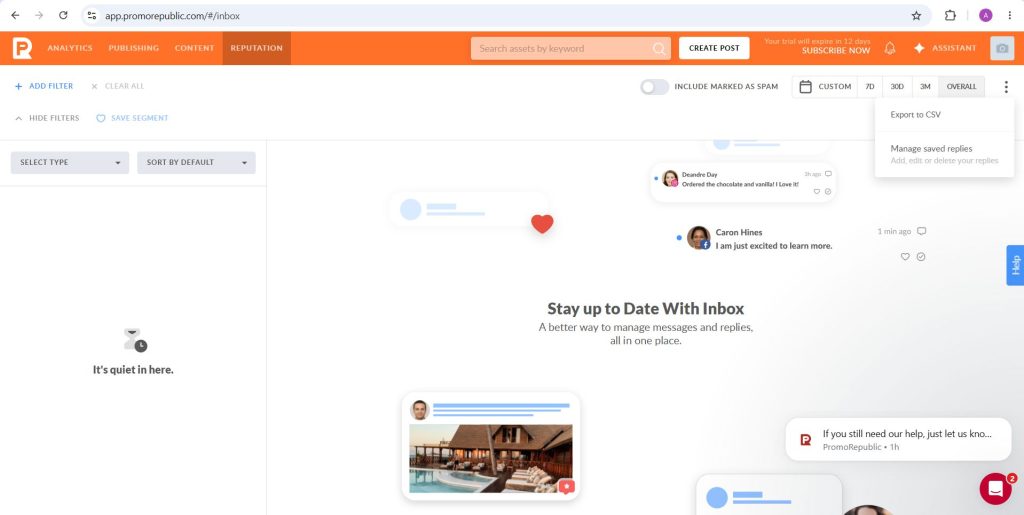The height and width of the screenshot is (515, 1024).
Task: Click the large red heart icon
Action: click(542, 224)
